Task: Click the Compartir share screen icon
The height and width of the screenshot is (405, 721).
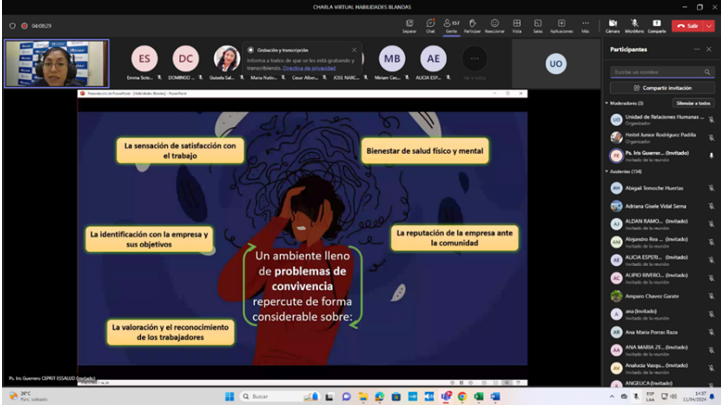Action: coord(657,26)
